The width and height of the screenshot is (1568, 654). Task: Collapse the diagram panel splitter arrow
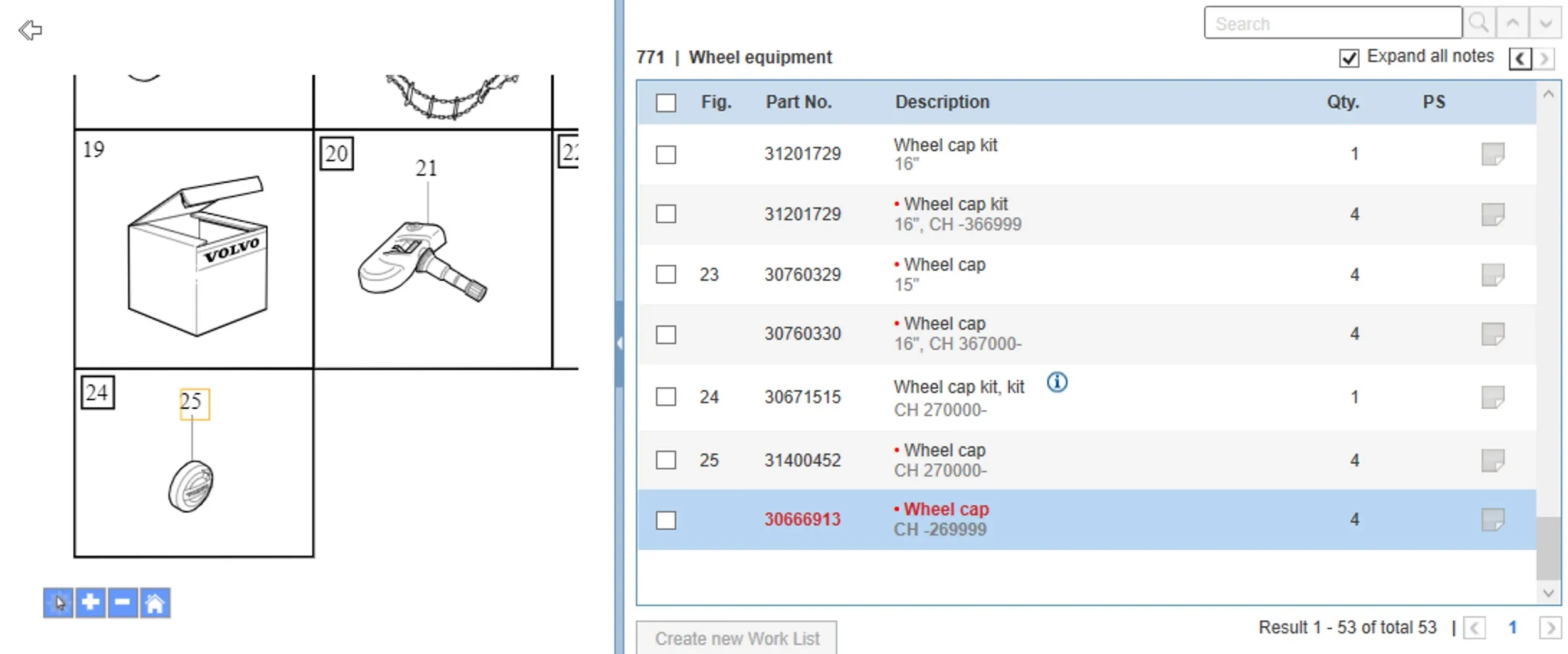[620, 343]
